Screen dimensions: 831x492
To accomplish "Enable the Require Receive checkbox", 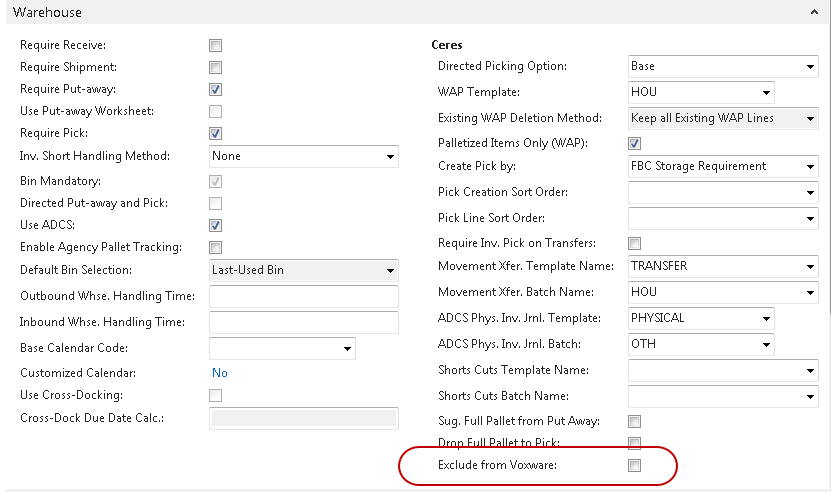I will [x=215, y=46].
